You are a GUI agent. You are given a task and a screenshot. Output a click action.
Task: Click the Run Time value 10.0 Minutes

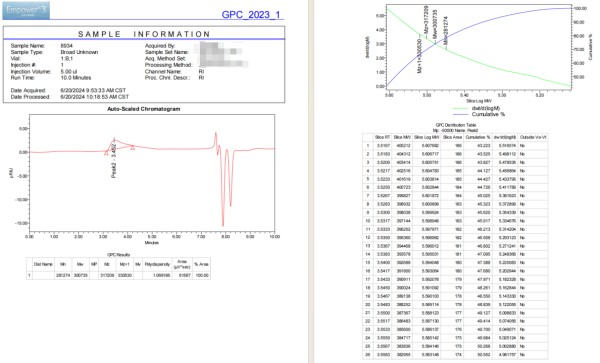click(x=76, y=78)
